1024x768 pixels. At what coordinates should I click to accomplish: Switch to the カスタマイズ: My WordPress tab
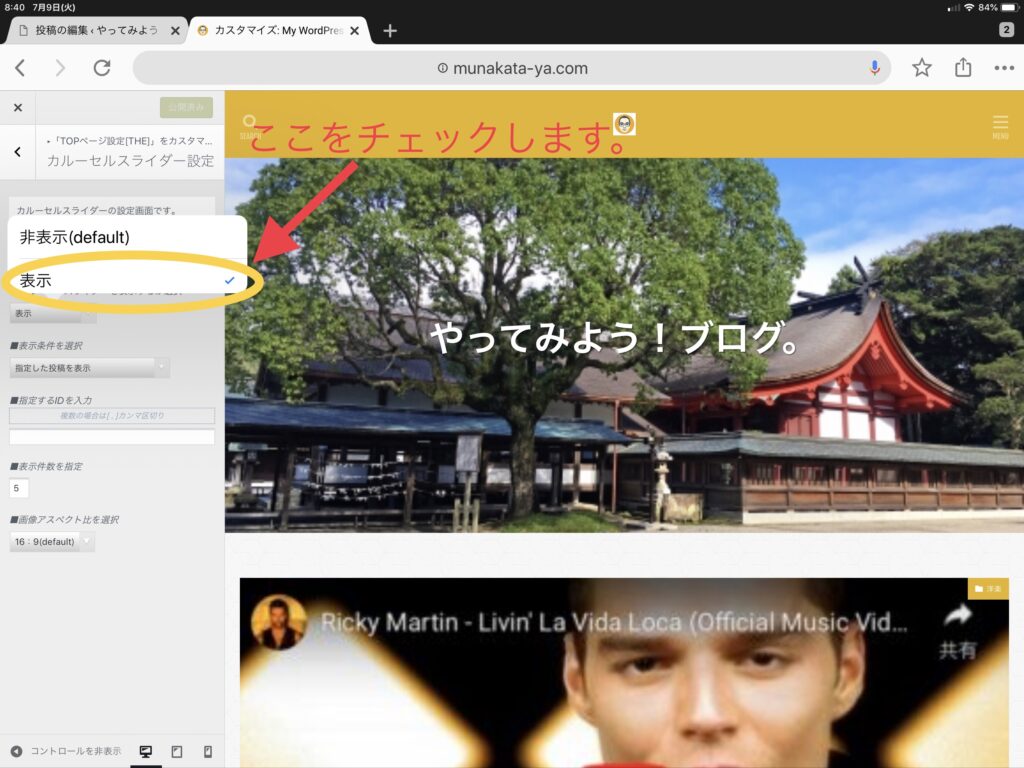[279, 30]
